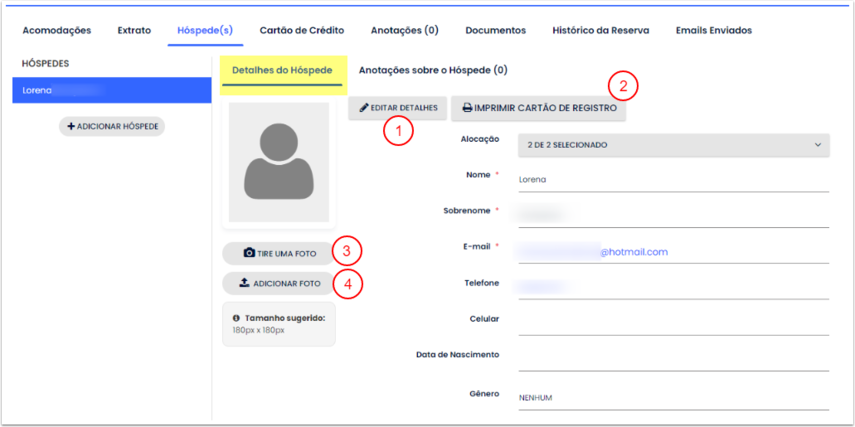The width and height of the screenshot is (855, 427).
Task: Expand the Alocação chevron arrow
Action: (818, 145)
